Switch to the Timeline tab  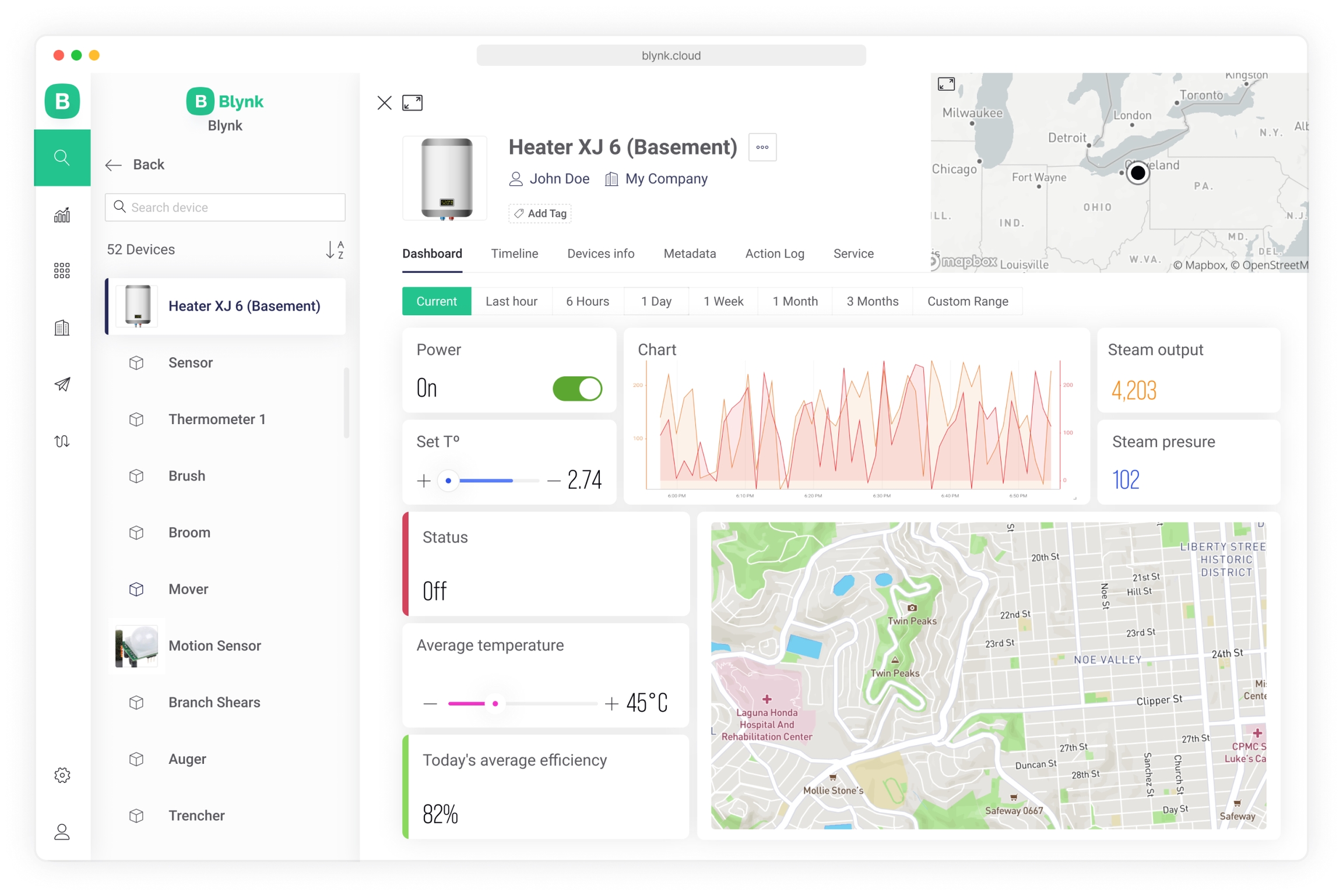[x=514, y=254]
